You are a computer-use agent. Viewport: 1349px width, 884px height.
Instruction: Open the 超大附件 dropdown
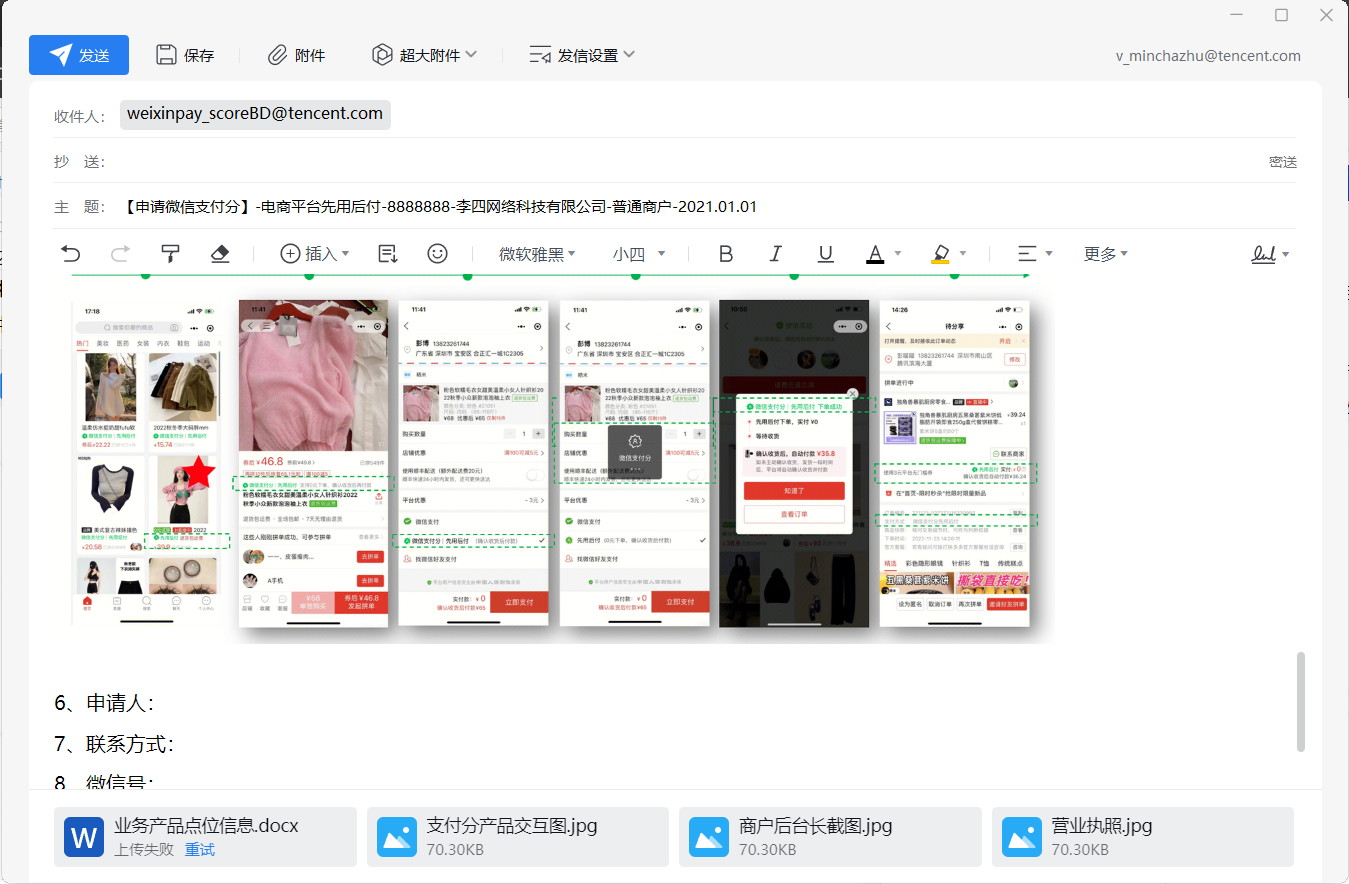pyautogui.click(x=424, y=55)
